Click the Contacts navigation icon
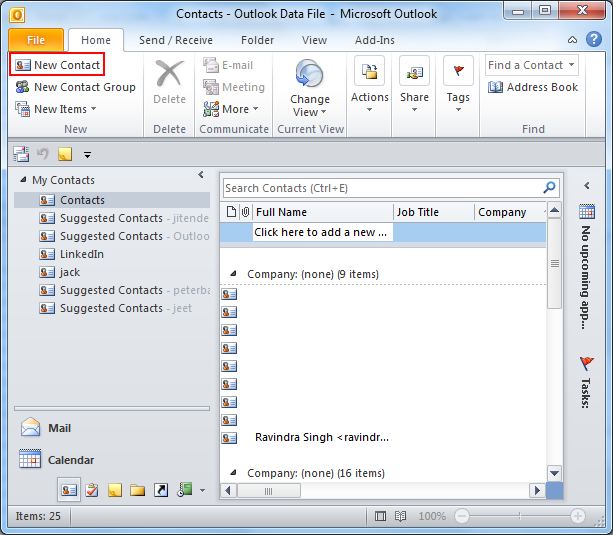This screenshot has width=613, height=535. pos(69,490)
